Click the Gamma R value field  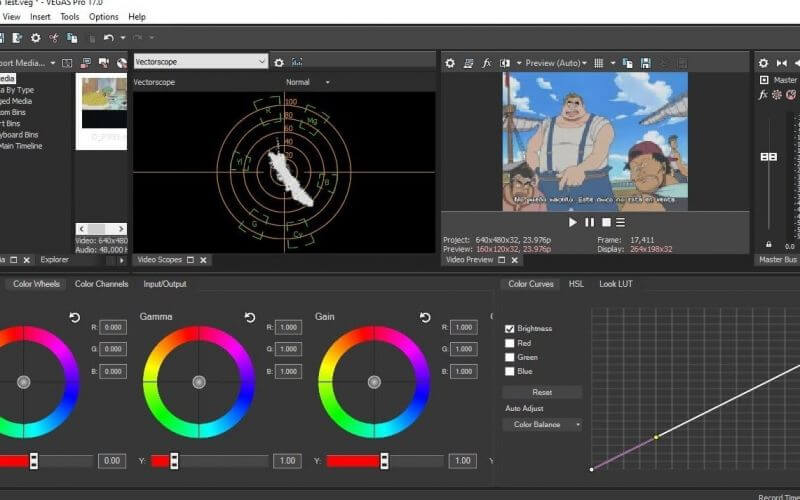click(x=288, y=328)
